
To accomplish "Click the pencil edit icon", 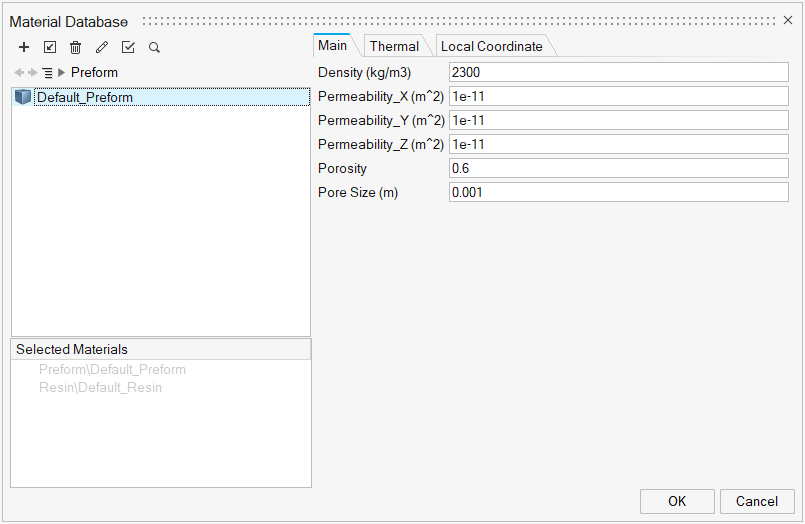I will click(102, 47).
